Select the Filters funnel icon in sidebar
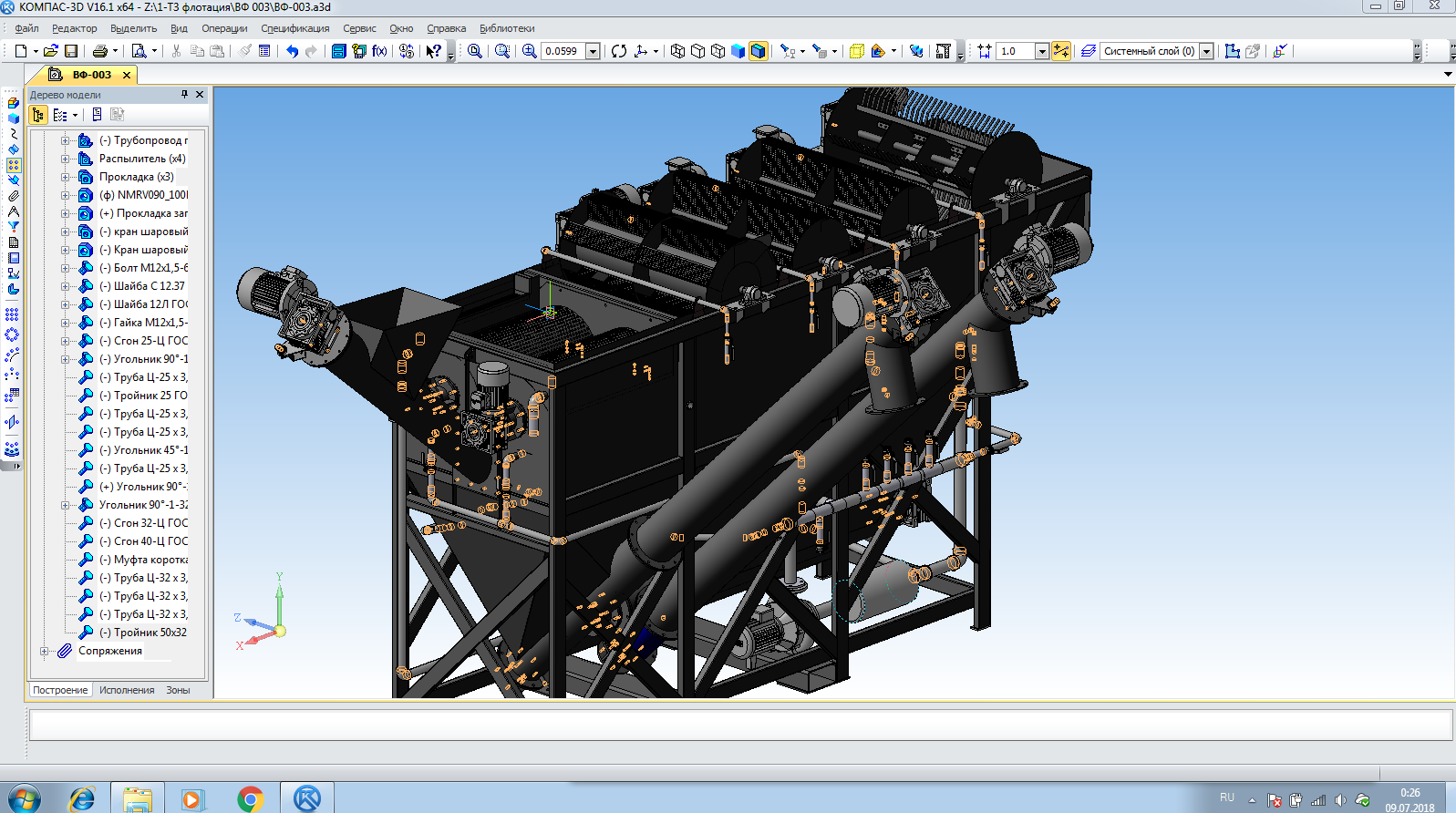The height and width of the screenshot is (813, 1456). click(13, 226)
